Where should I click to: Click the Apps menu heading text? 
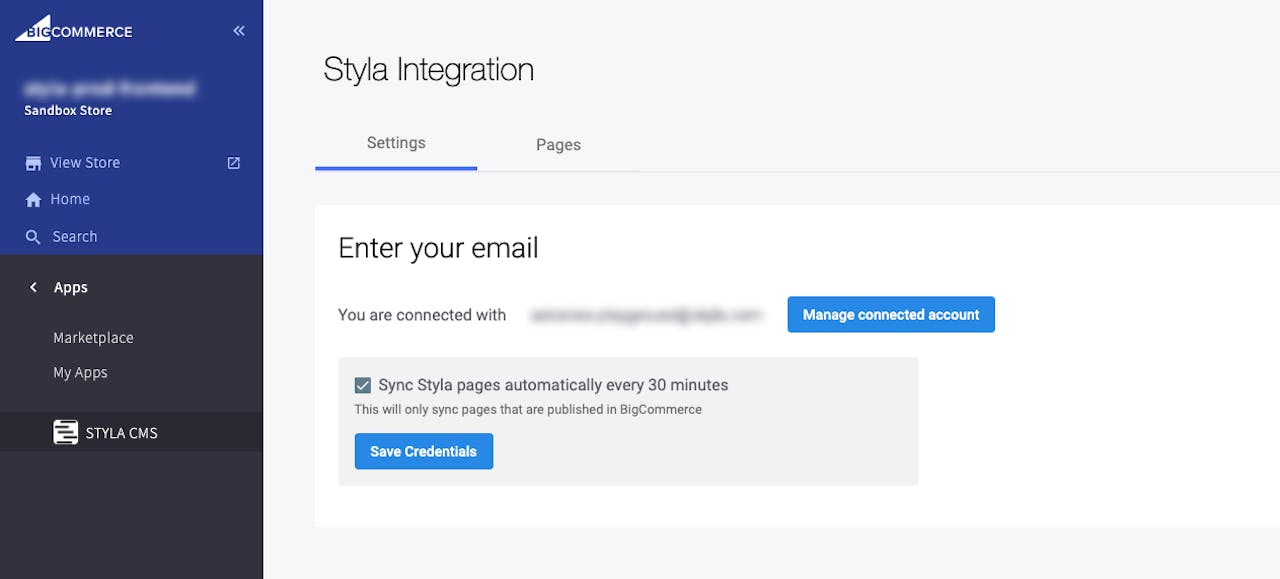pos(71,288)
